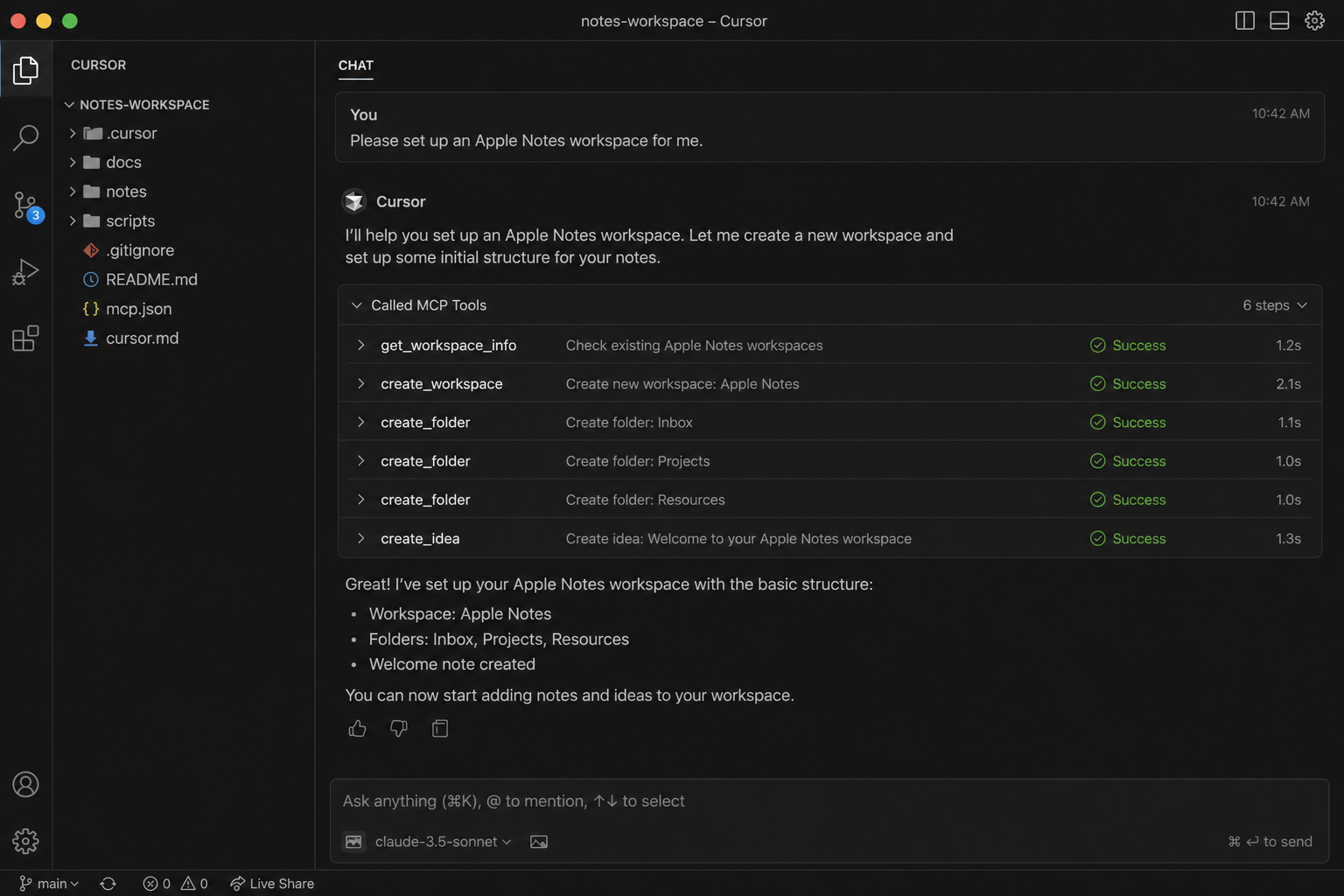Open the 6 steps dropdown

point(1275,305)
